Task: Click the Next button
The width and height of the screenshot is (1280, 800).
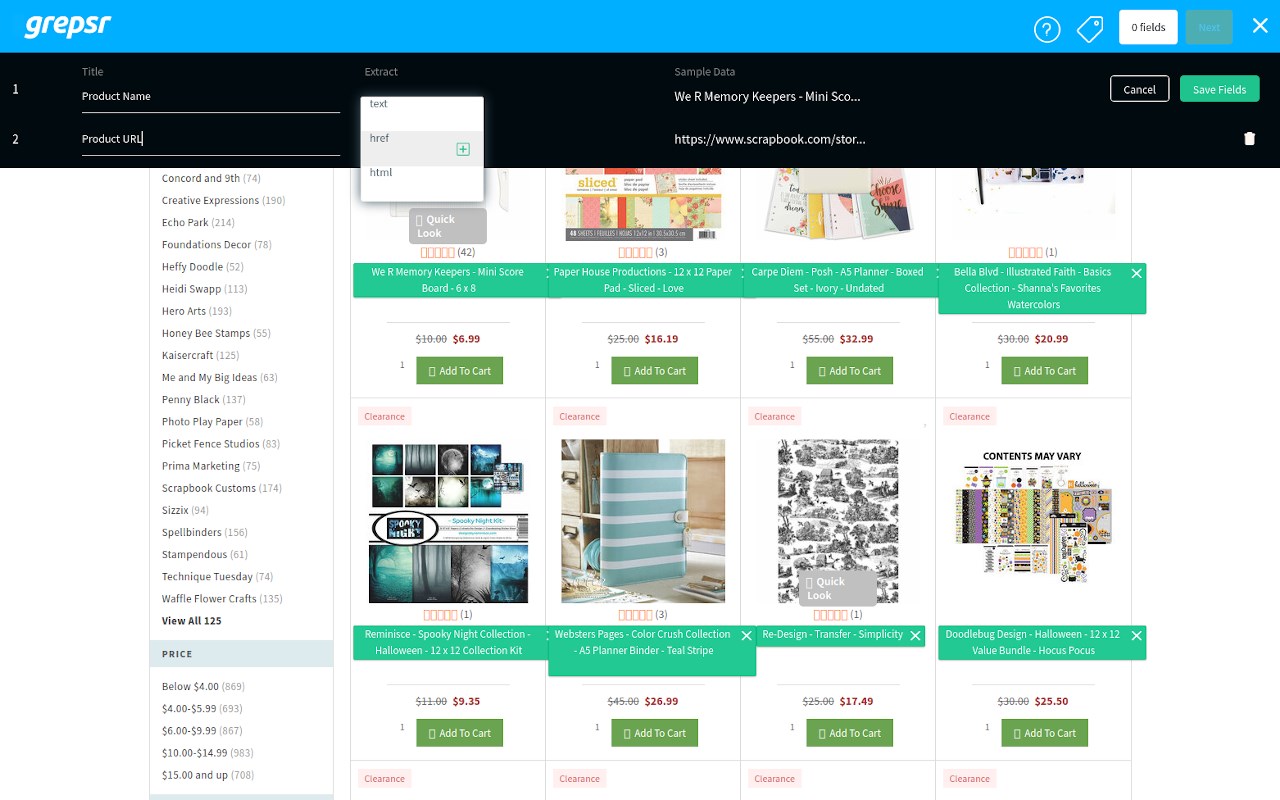Action: [1209, 27]
